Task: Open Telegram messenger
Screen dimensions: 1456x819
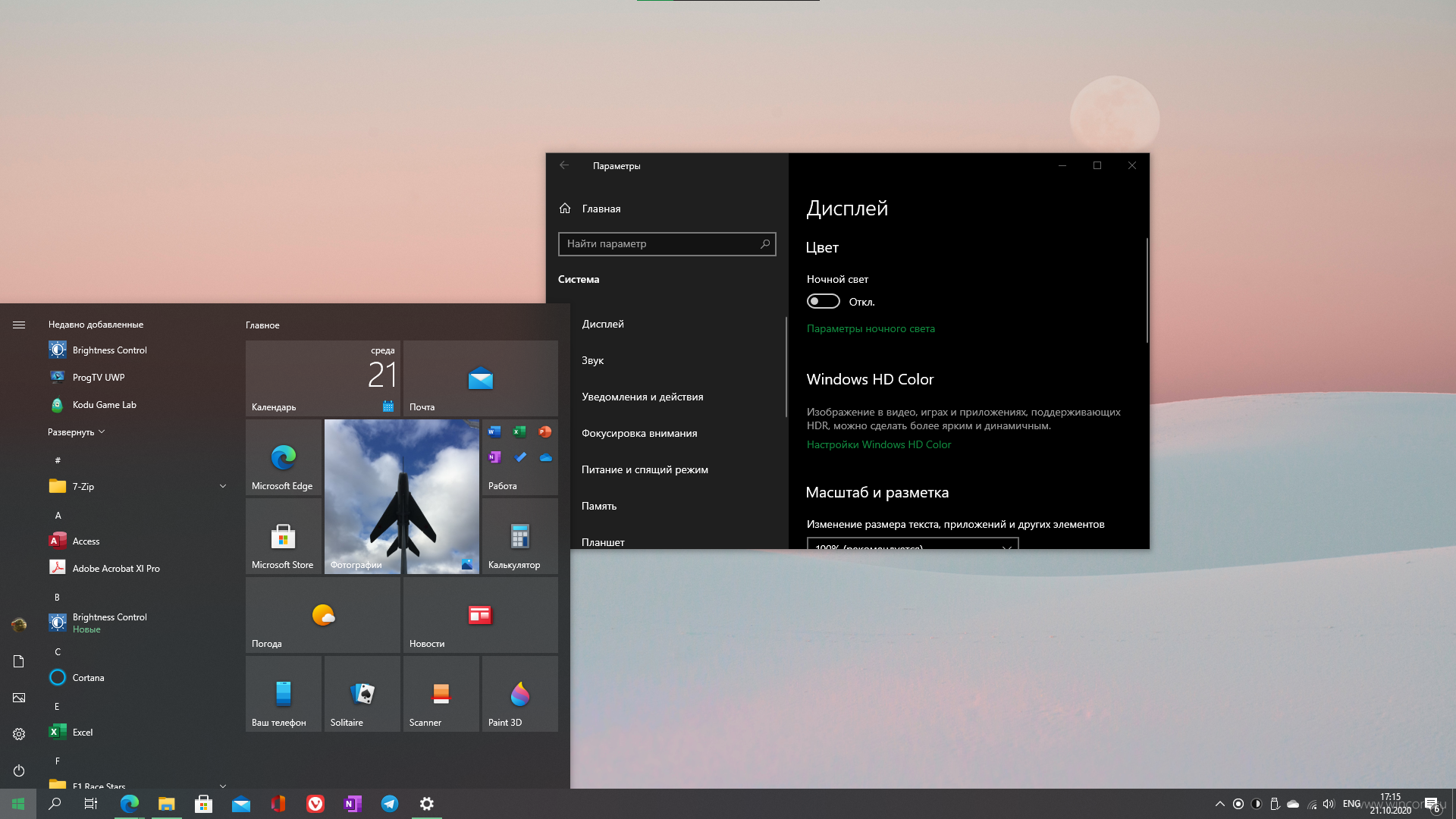Action: (390, 803)
